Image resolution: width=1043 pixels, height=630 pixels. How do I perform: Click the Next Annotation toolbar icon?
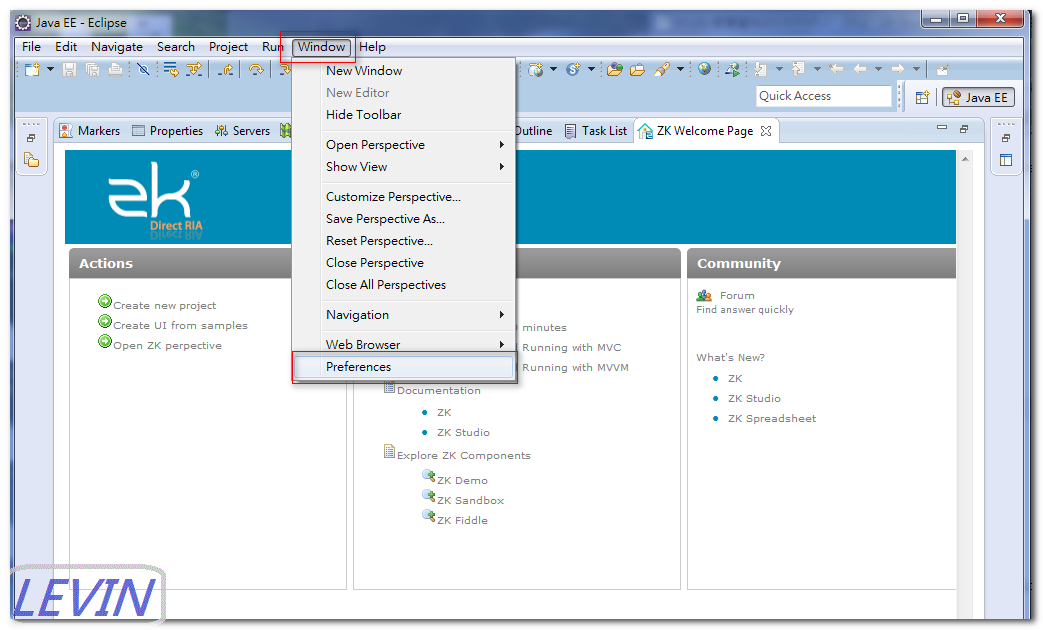point(761,69)
